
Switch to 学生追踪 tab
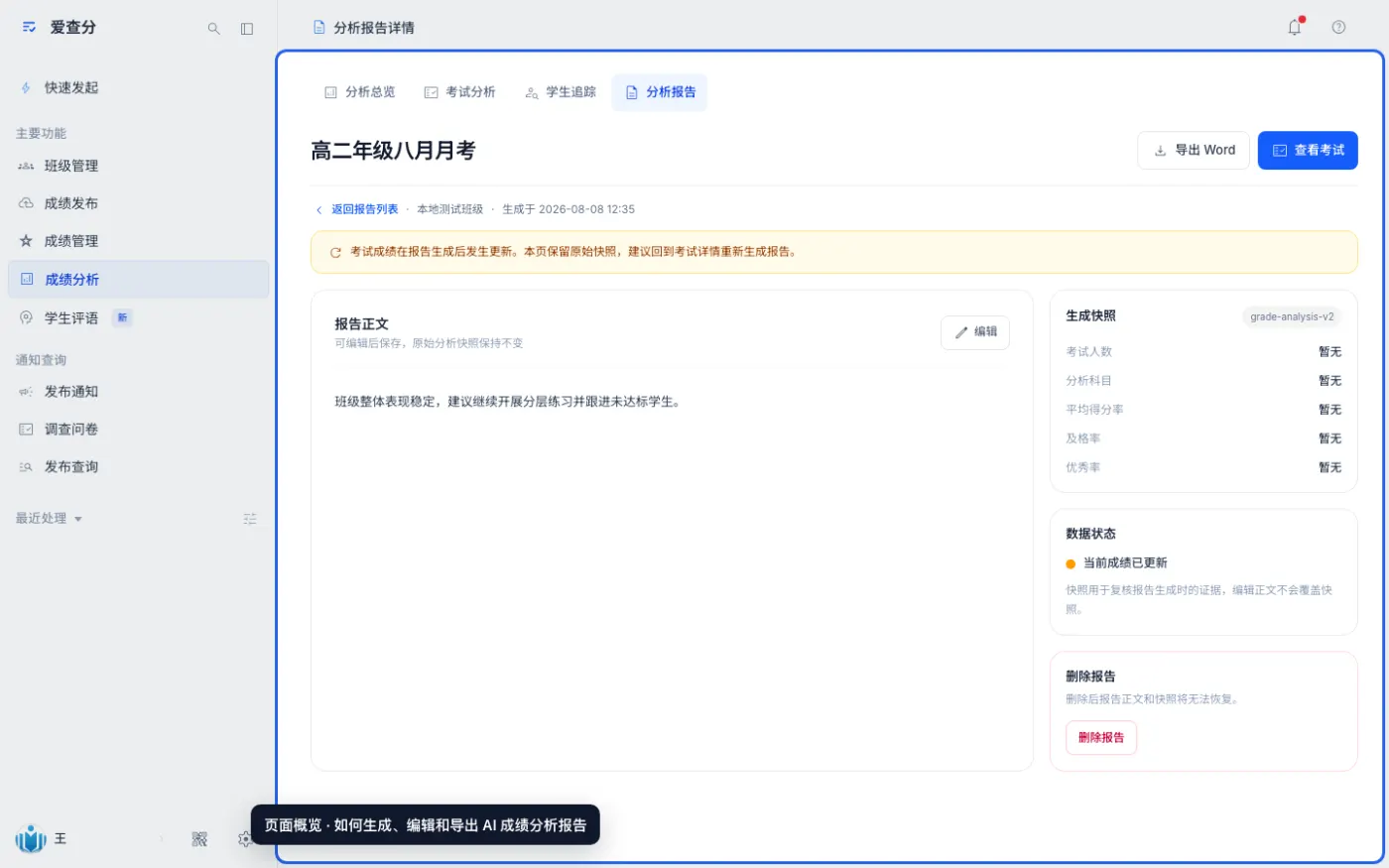point(561,92)
